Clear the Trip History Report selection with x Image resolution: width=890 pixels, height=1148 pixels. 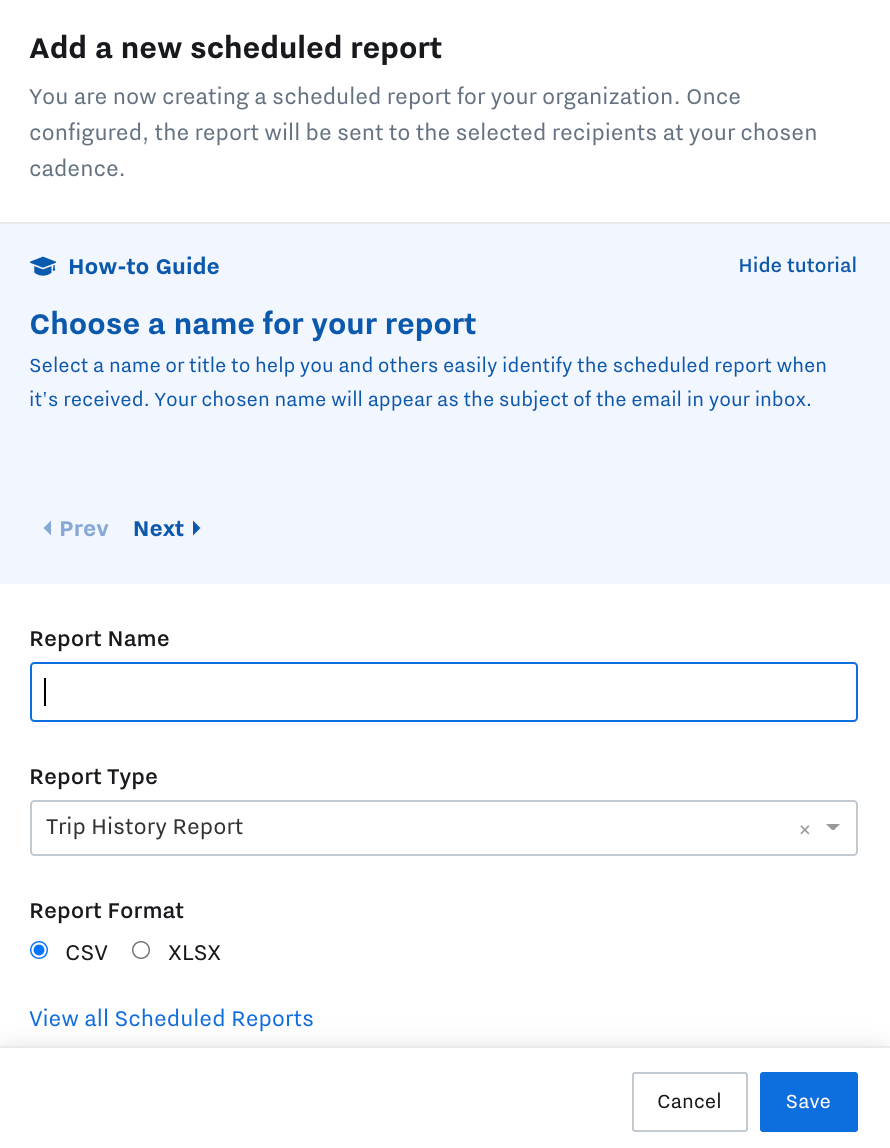(804, 830)
